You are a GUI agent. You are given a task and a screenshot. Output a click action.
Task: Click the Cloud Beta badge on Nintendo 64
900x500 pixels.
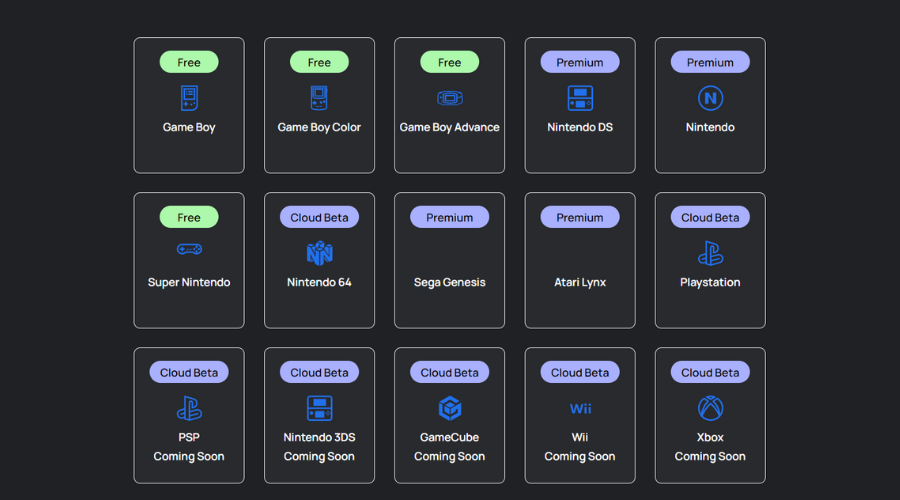(319, 217)
